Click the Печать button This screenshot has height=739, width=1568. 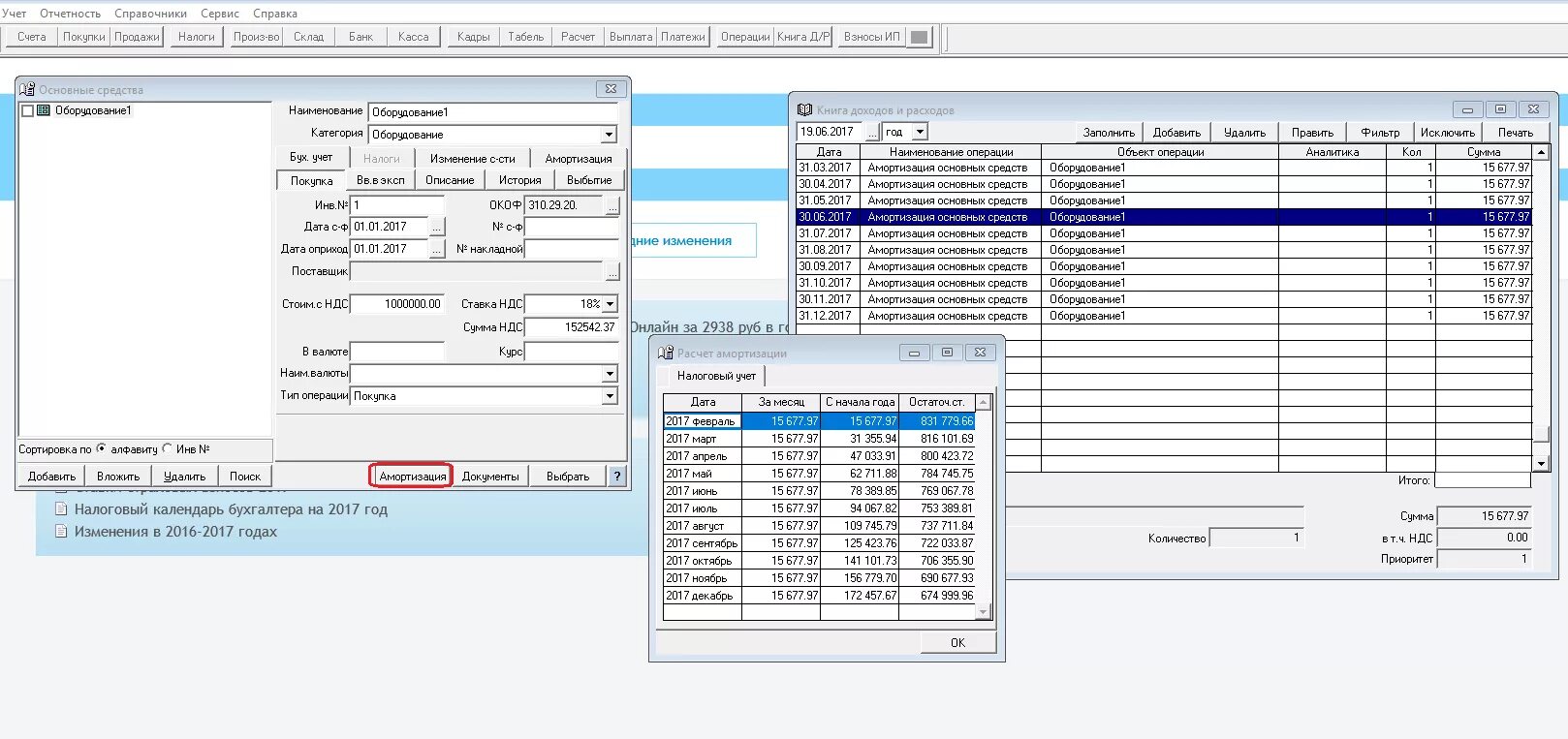point(1516,132)
